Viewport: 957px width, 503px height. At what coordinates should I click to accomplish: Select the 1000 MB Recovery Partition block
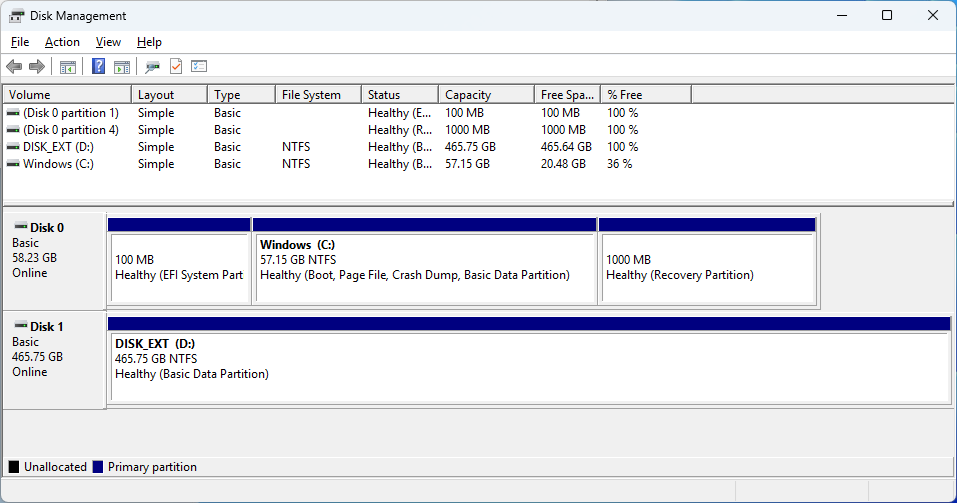707,267
